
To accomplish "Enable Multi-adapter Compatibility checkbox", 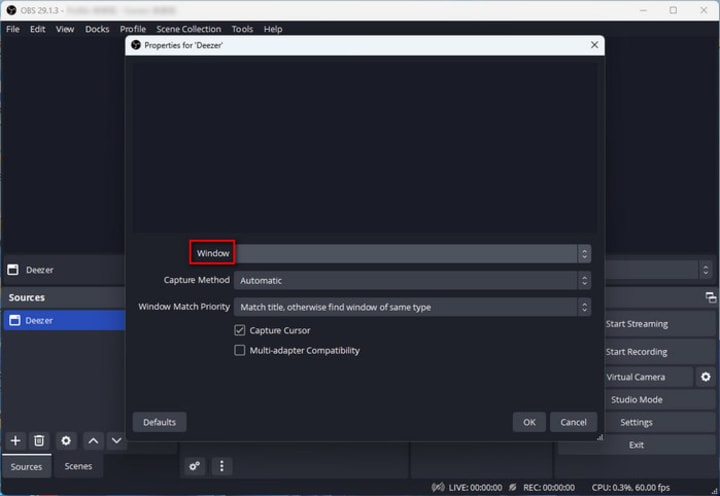I will coord(240,350).
